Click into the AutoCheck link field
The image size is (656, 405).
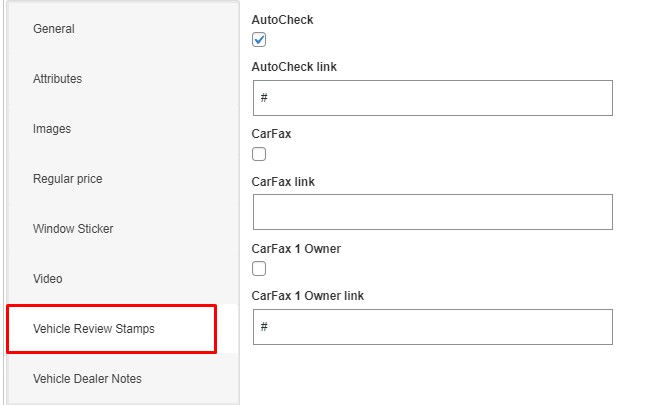point(432,98)
